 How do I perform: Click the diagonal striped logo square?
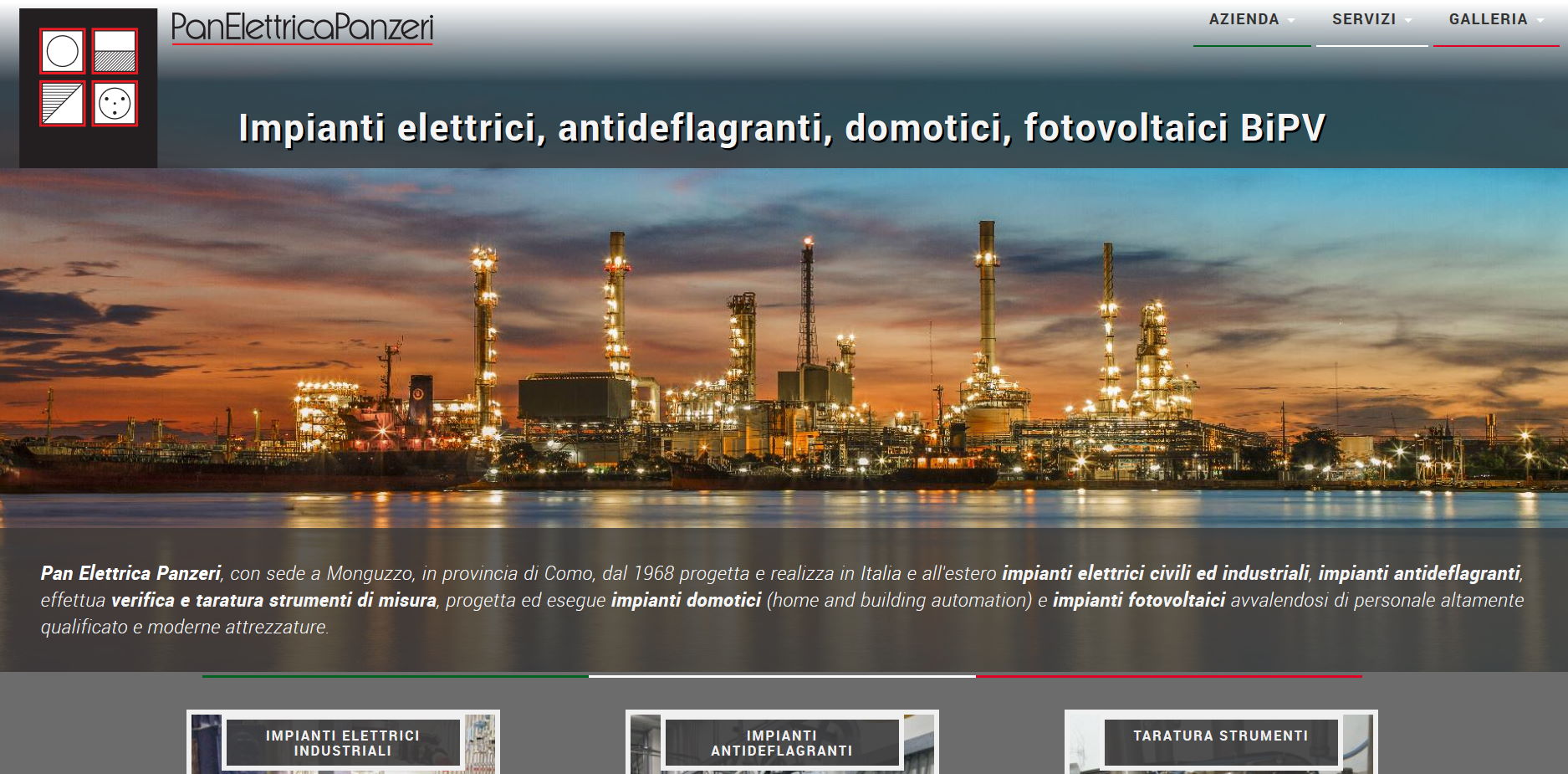[x=63, y=104]
